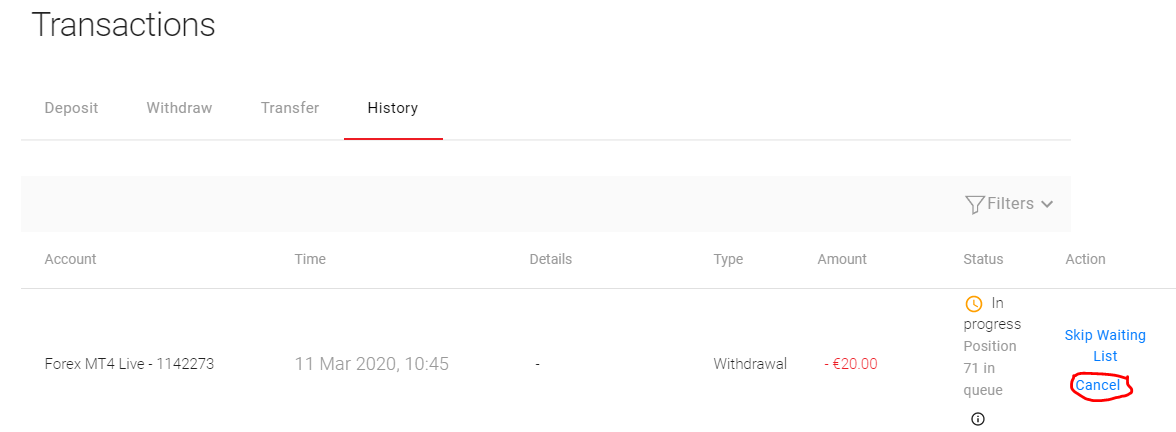Click the Details column header
The width and height of the screenshot is (1176, 432).
[550, 259]
